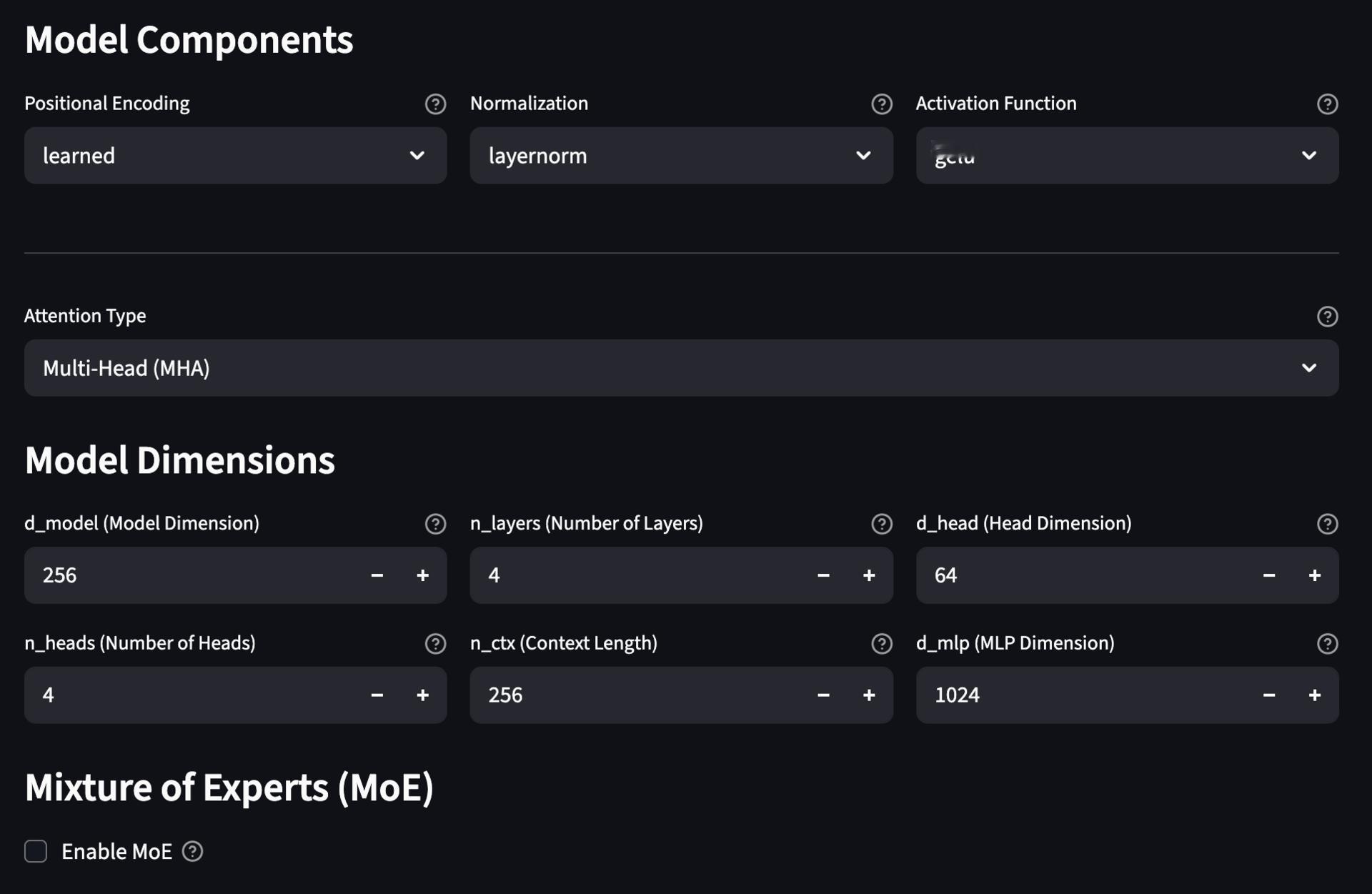Click d_model help question mark
The height and width of the screenshot is (894, 1372).
(x=435, y=524)
